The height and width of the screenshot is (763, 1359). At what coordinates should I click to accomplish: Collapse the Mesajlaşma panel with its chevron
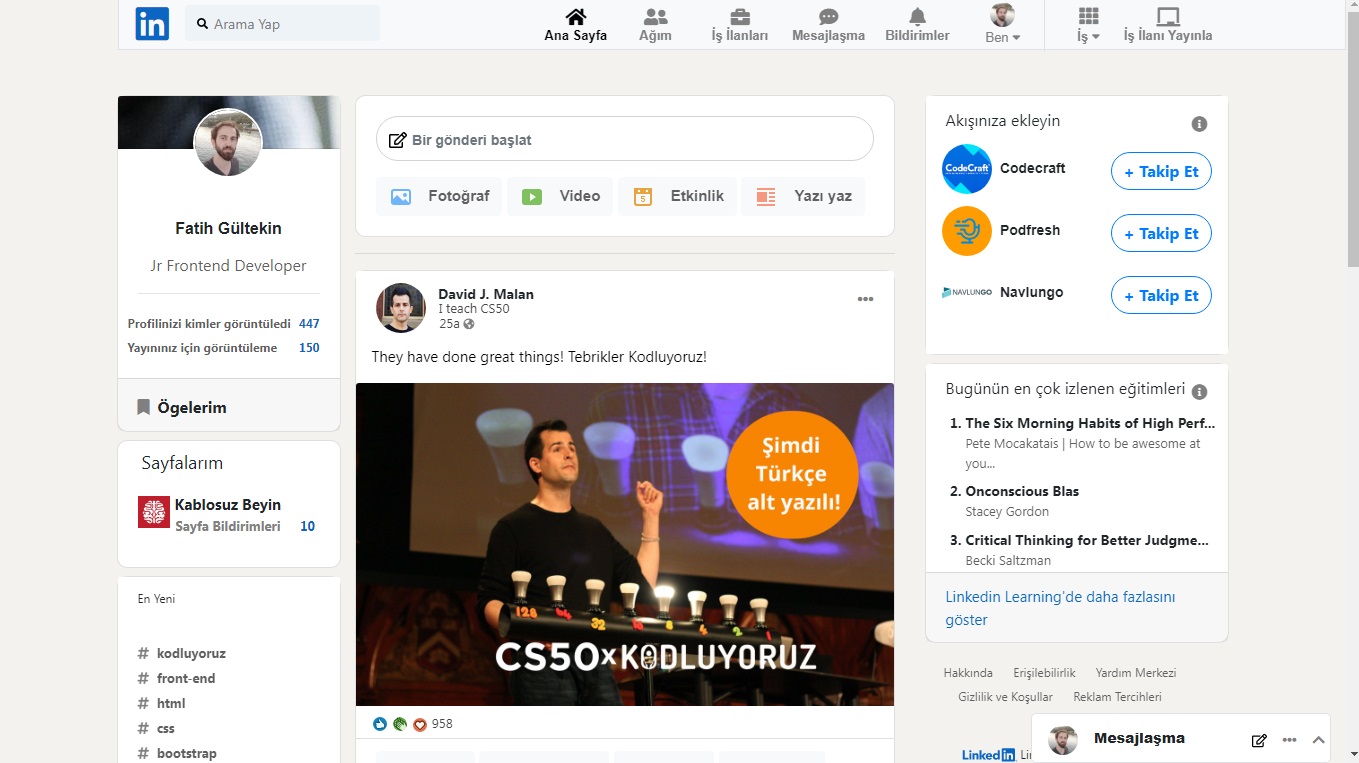click(x=1318, y=740)
